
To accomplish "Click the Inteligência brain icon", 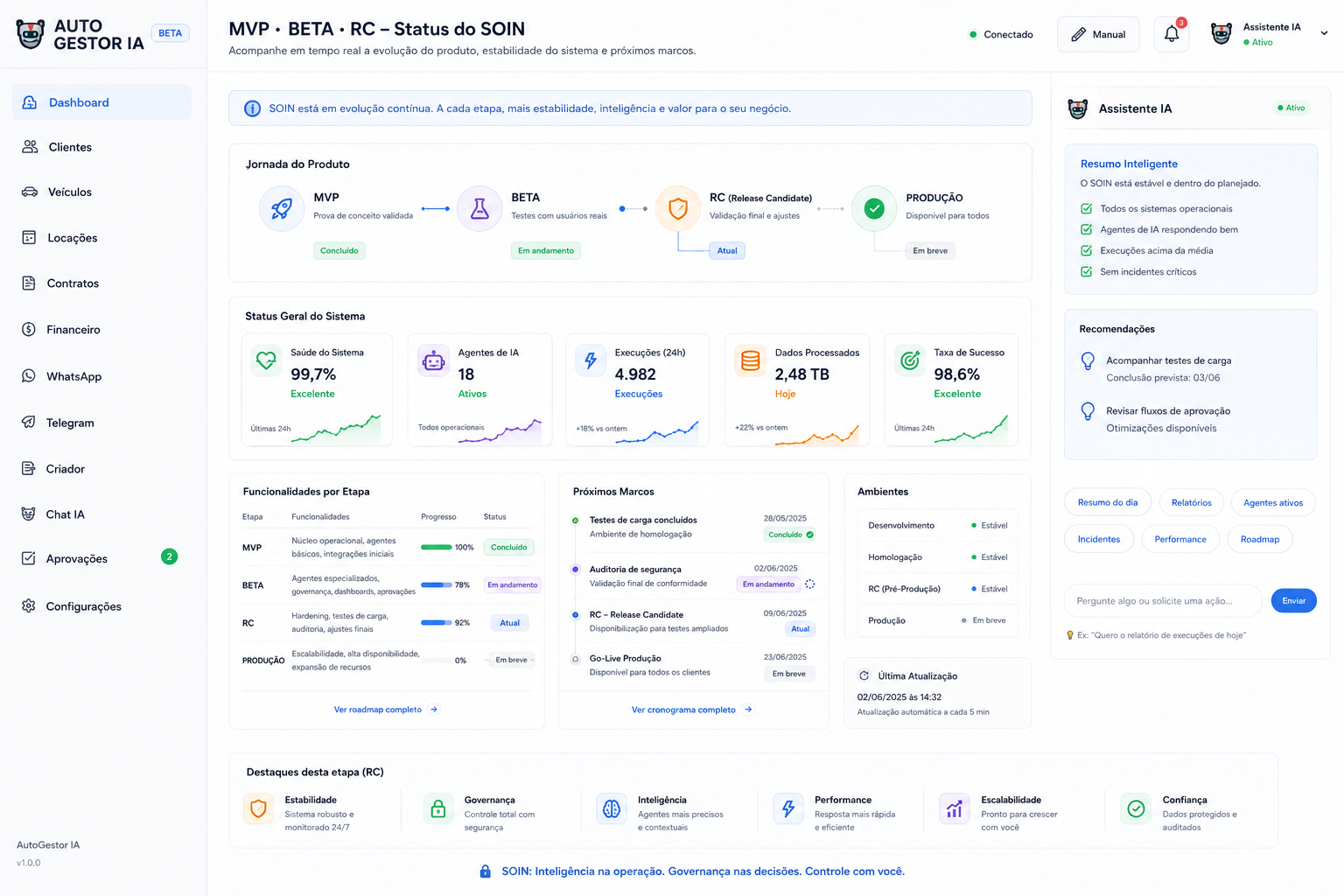I will [612, 809].
